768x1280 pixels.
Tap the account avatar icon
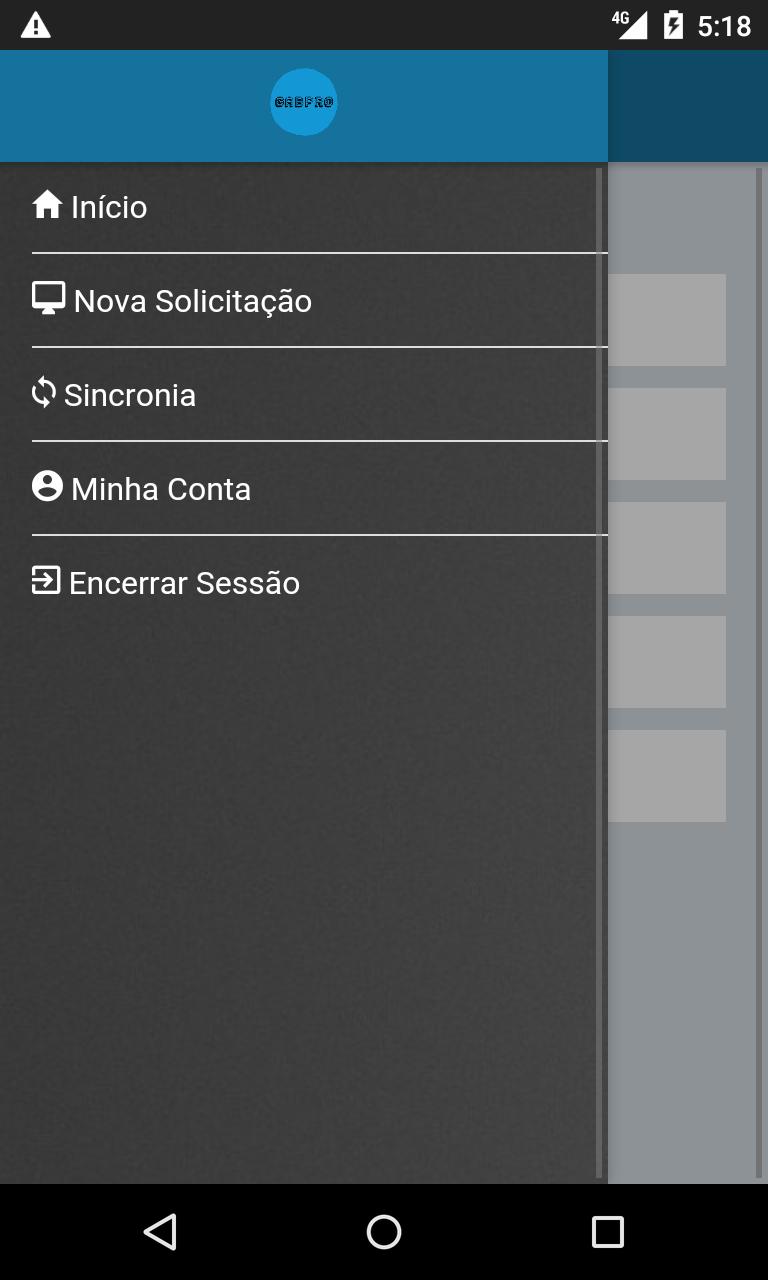pos(47,486)
